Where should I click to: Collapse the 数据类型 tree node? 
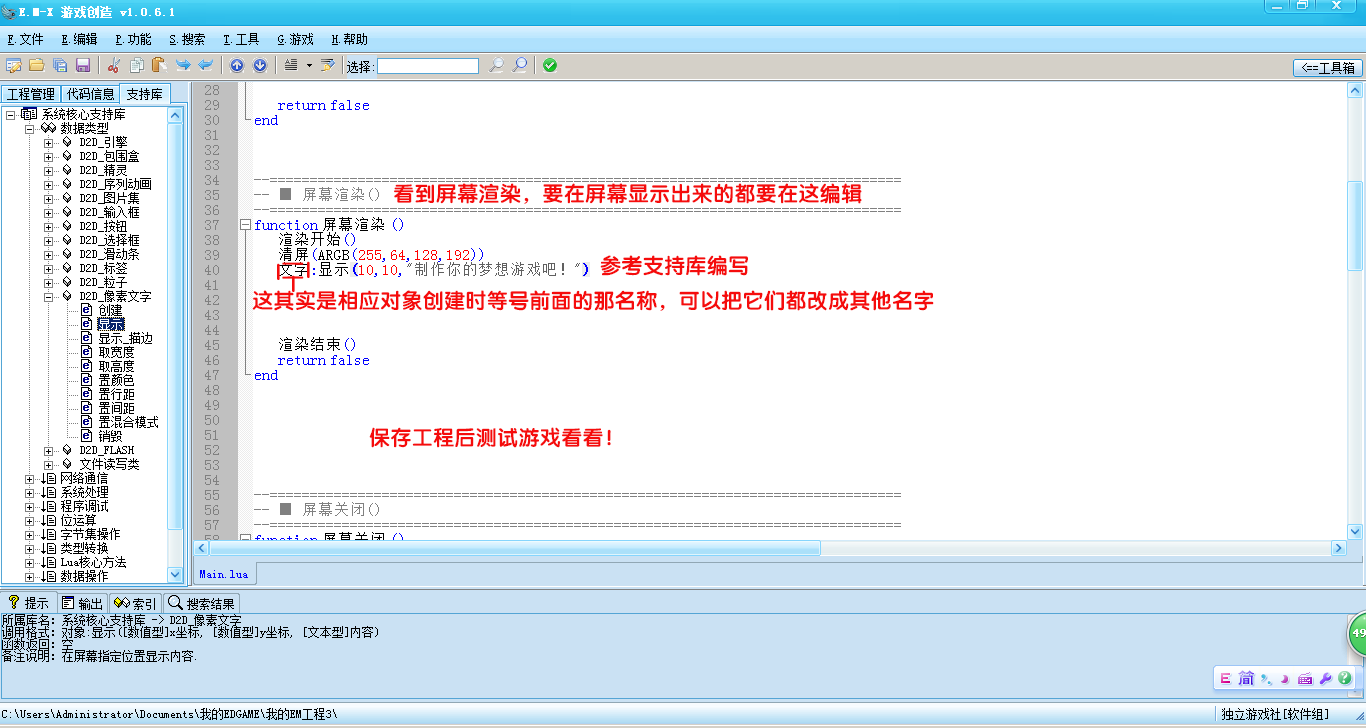click(29, 128)
